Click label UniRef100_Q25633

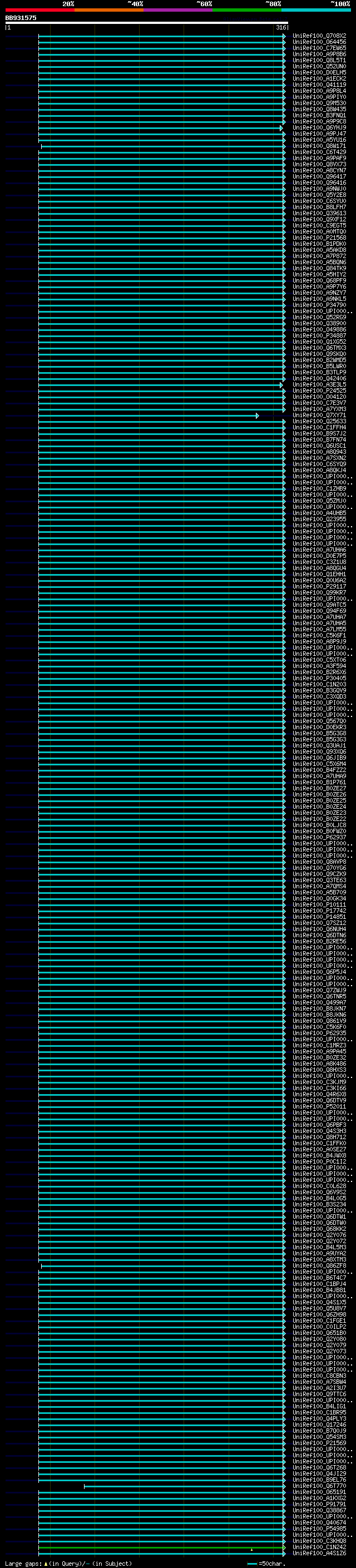point(319,421)
